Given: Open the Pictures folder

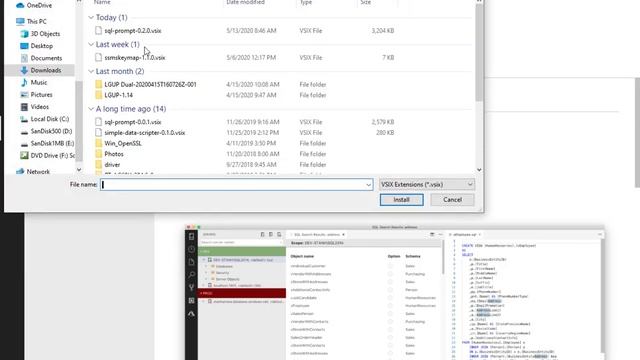Looking at the screenshot, I should (42, 95).
